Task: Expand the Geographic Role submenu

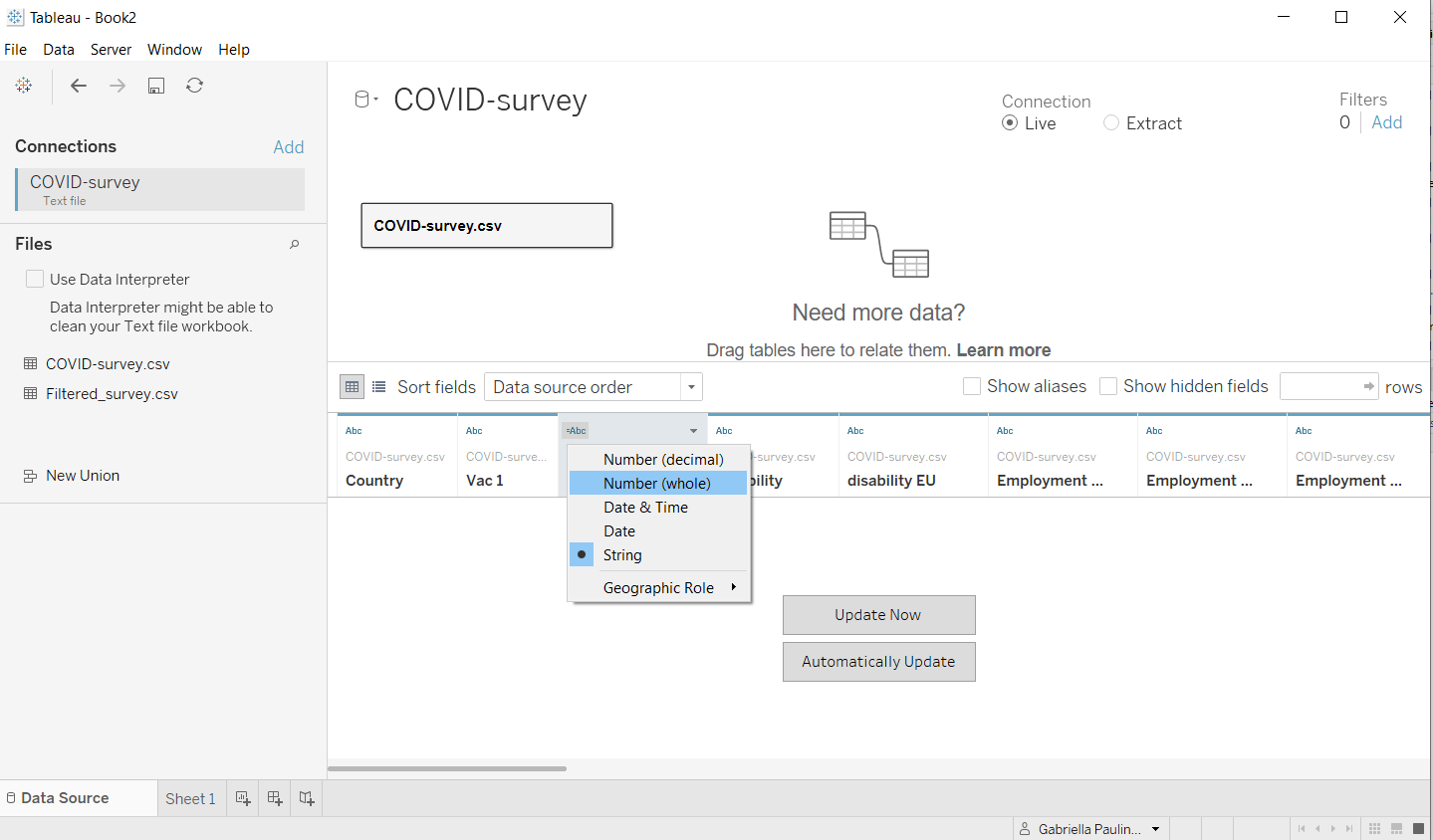Action: pyautogui.click(x=660, y=587)
